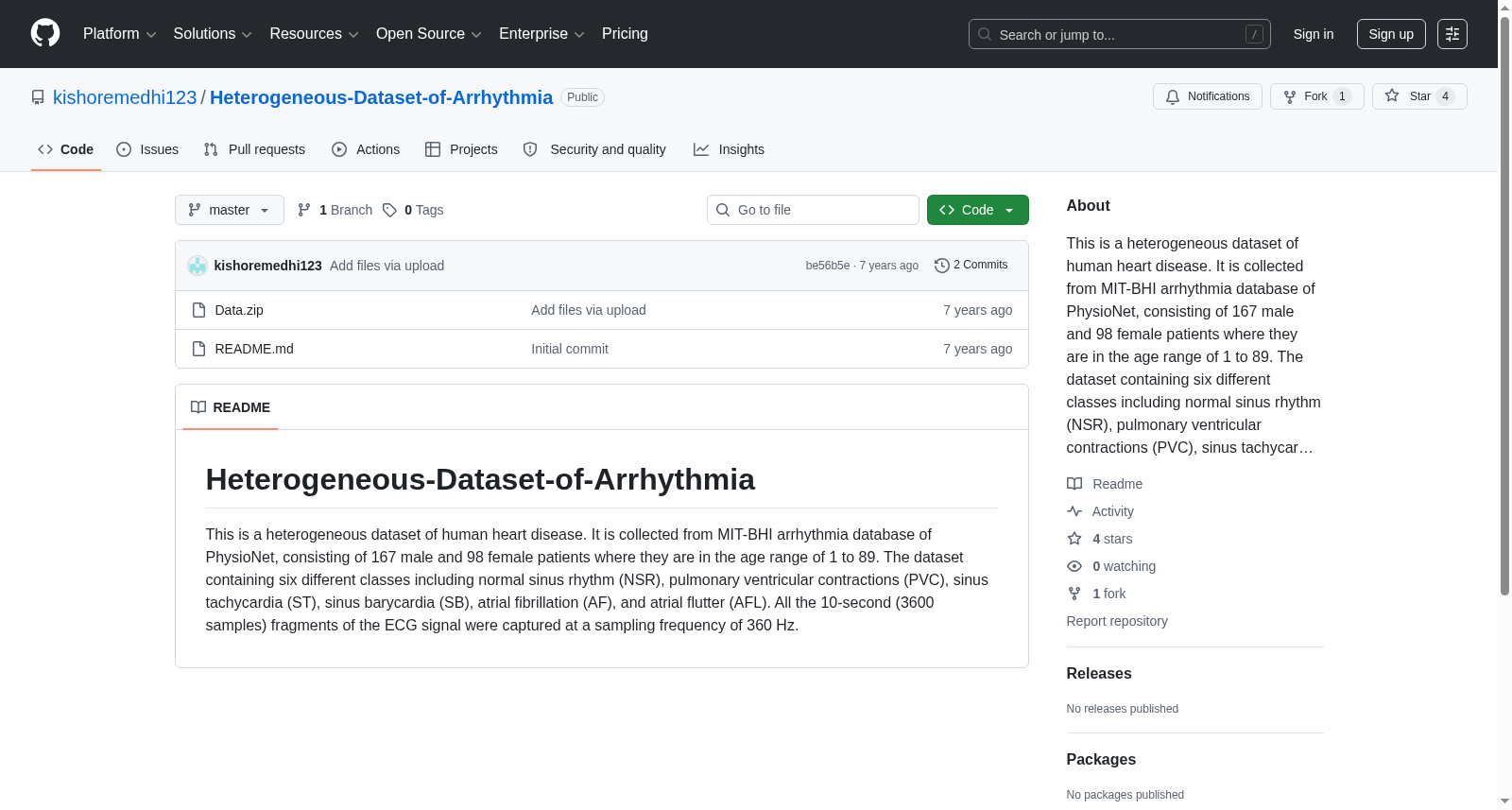Viewport: 1512px width, 810px height.
Task: Click the Notifications bell button
Action: click(x=1207, y=96)
